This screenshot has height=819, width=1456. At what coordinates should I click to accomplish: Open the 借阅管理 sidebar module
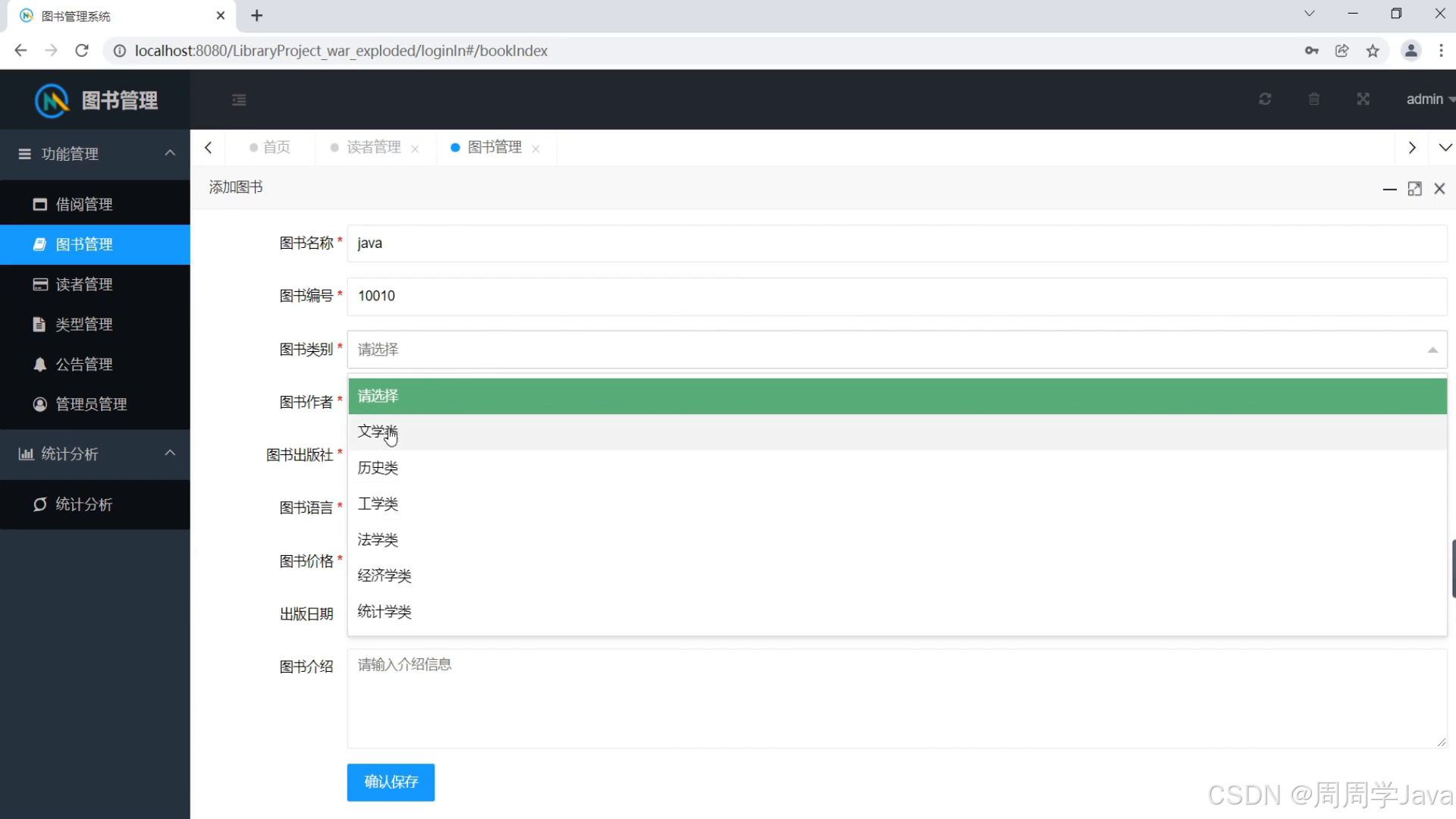(x=85, y=204)
